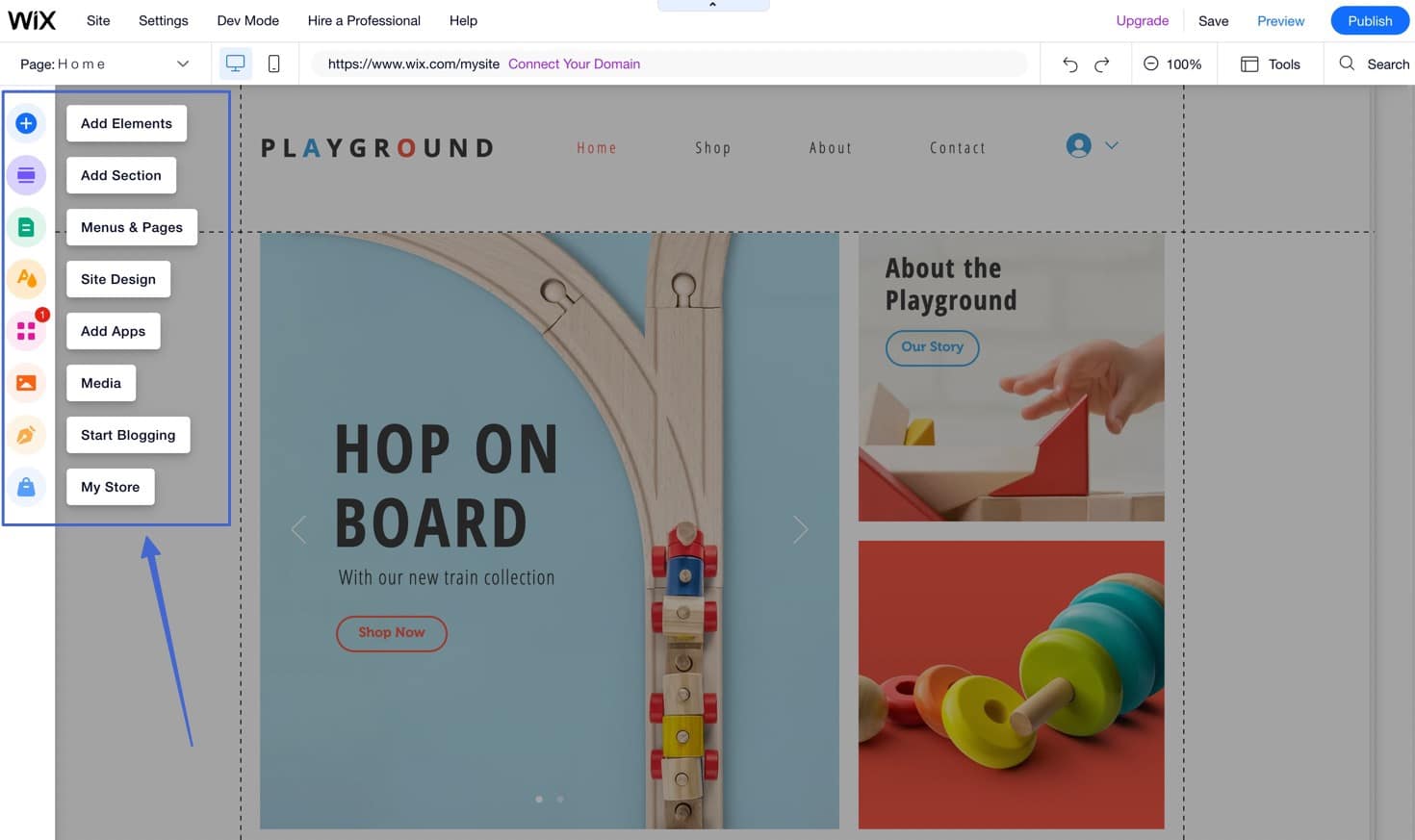Publish the site
This screenshot has width=1415, height=840.
pos(1369,20)
